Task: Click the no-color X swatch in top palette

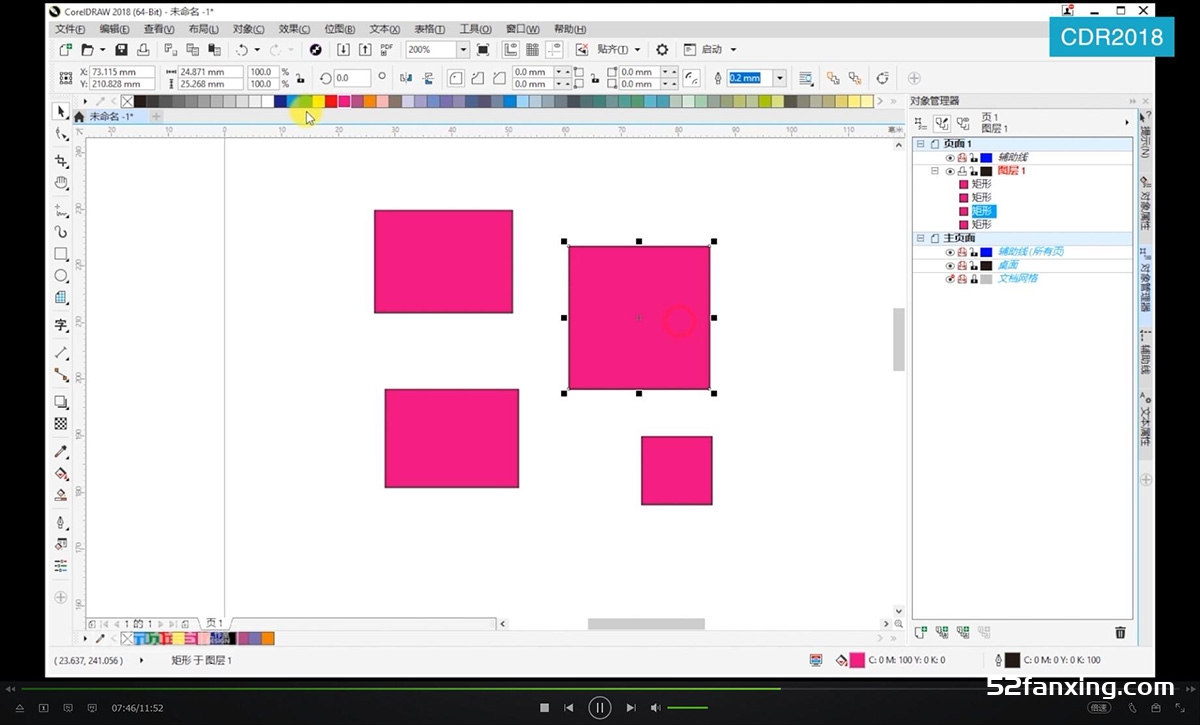Action: 127,101
